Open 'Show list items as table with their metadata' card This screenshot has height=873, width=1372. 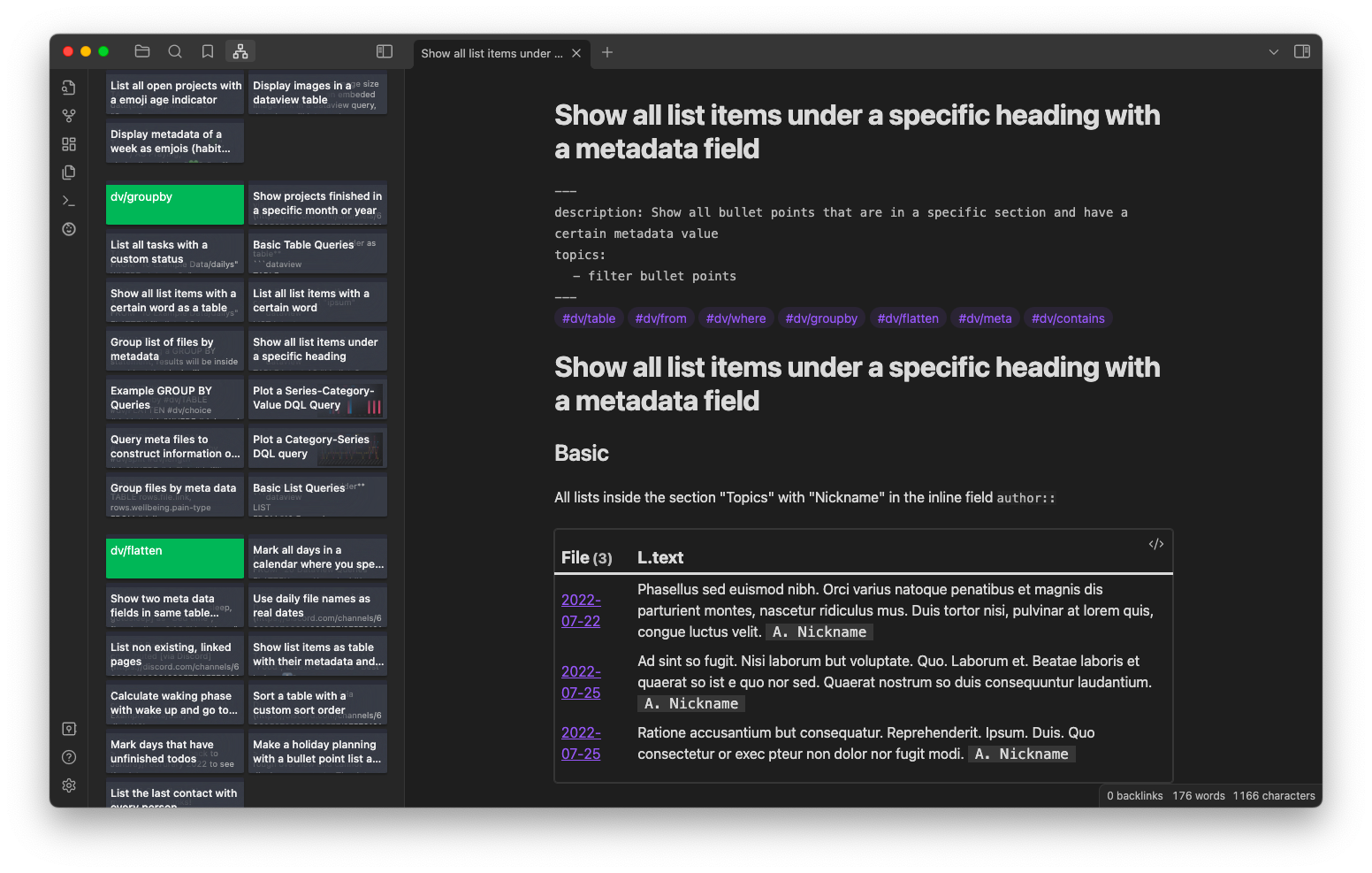317,655
